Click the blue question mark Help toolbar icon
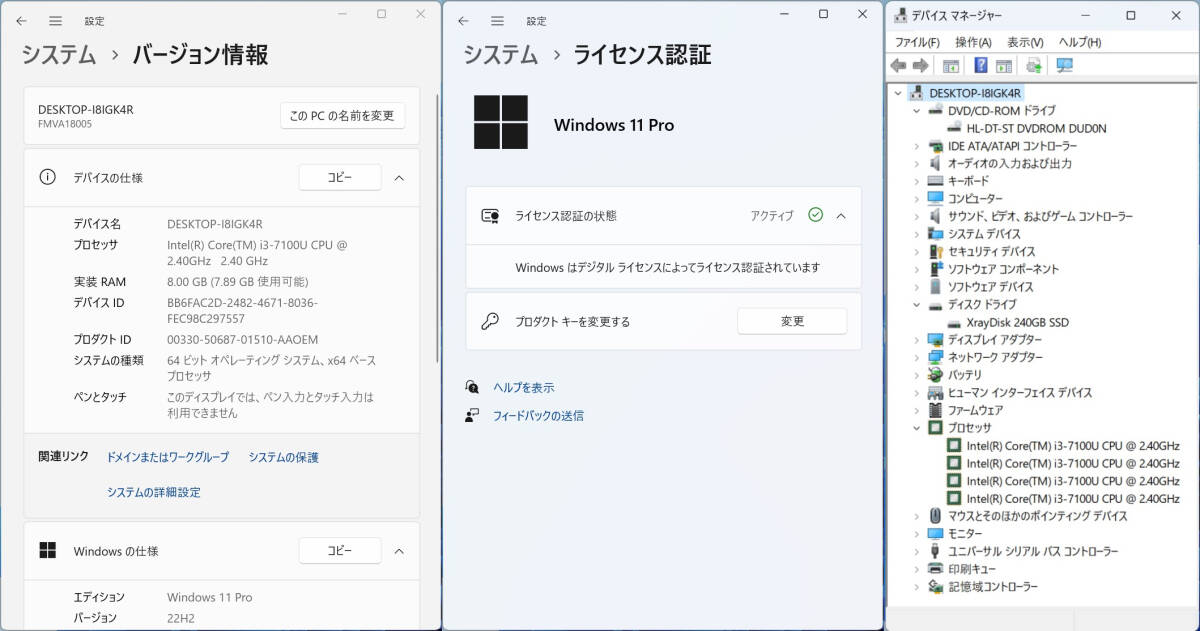 (x=981, y=66)
